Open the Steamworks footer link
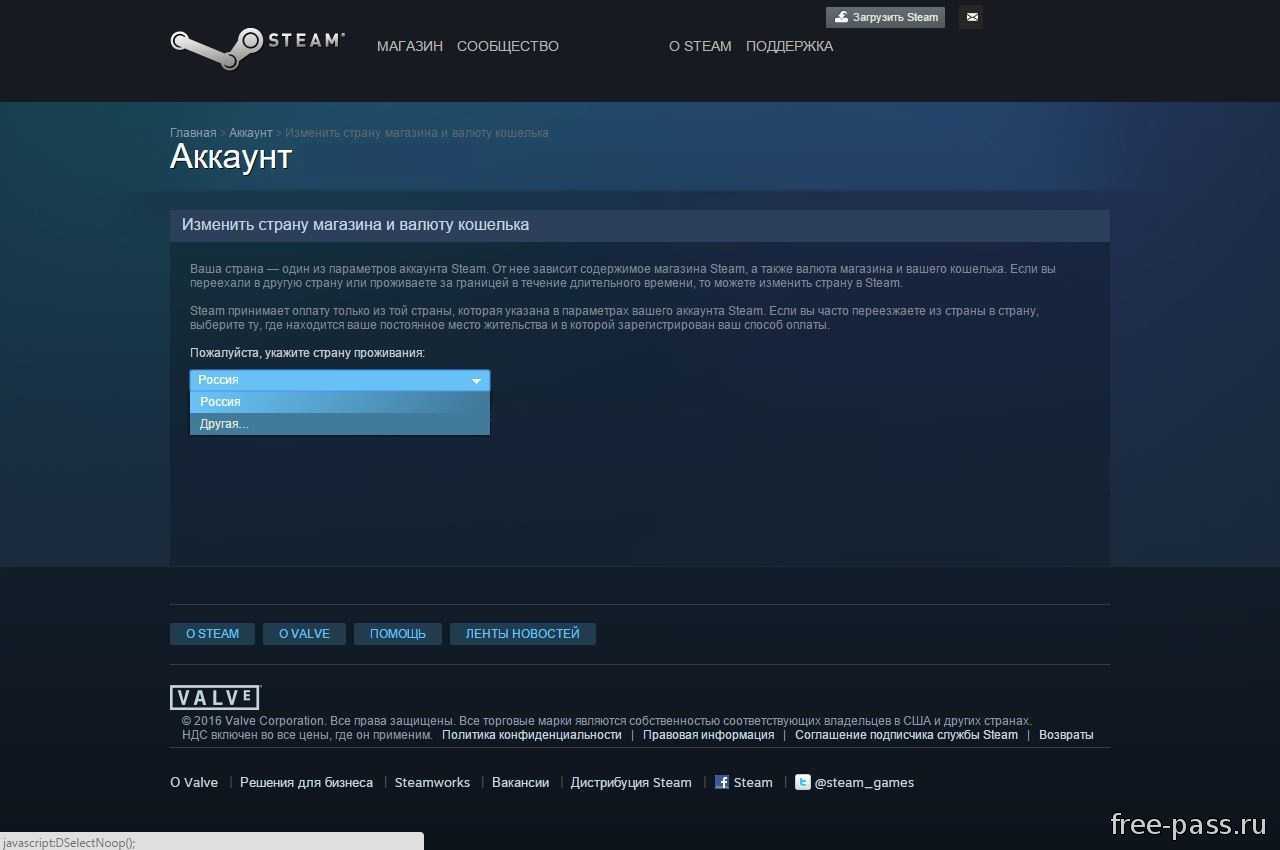This screenshot has width=1280, height=850. [432, 783]
